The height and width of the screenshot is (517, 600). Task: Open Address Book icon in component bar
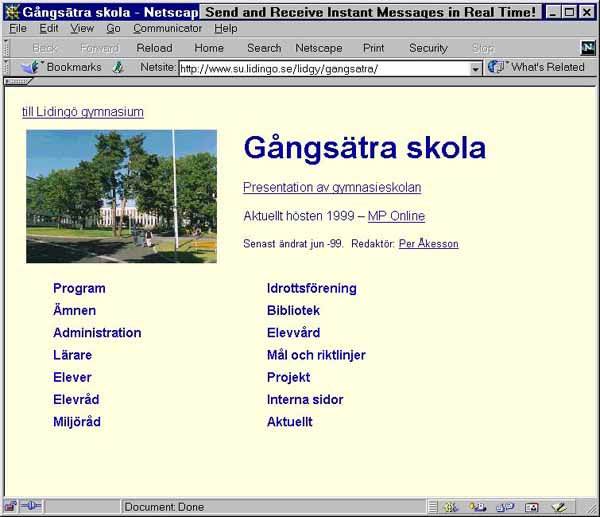coord(532,507)
